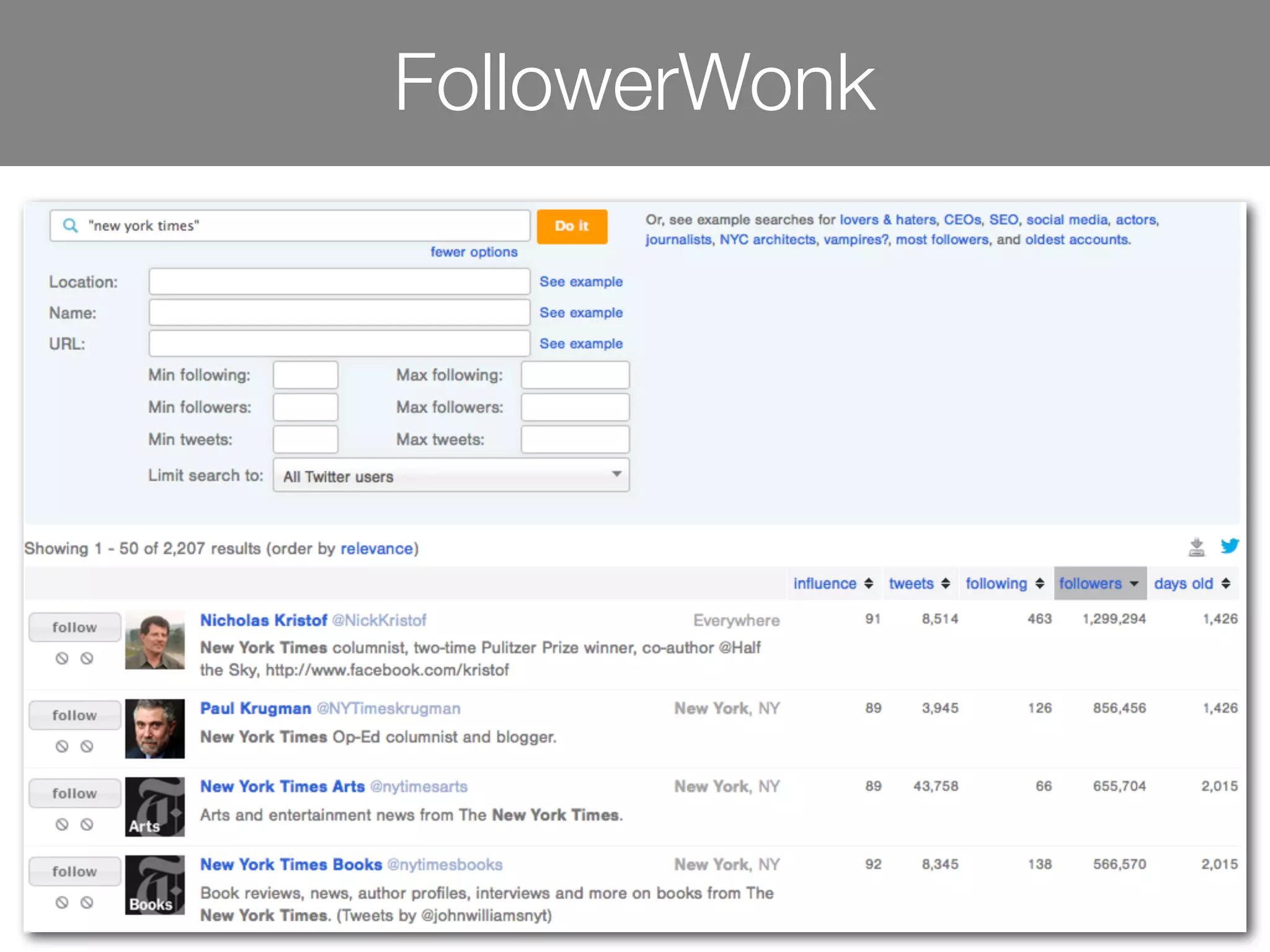The image size is (1270, 952).
Task: Click tweets count 43,758
Action: point(936,786)
